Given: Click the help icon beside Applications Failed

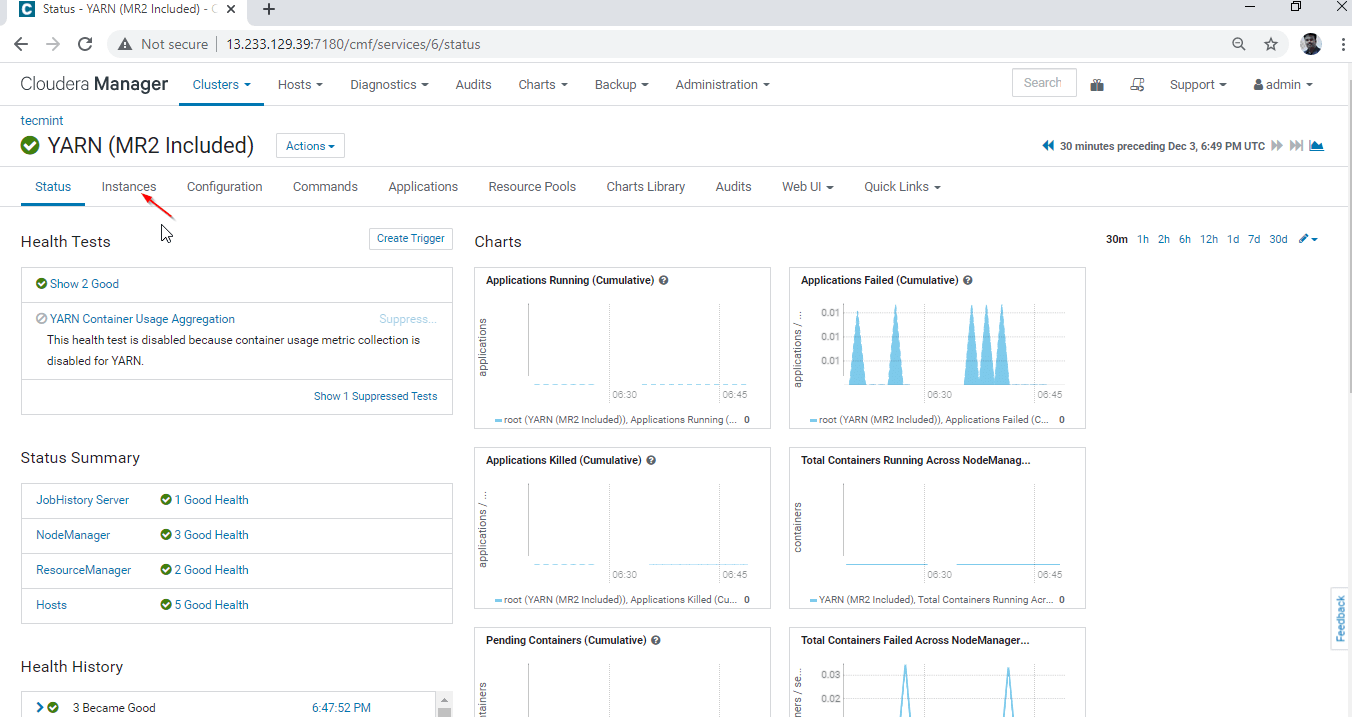Looking at the screenshot, I should pos(968,281).
